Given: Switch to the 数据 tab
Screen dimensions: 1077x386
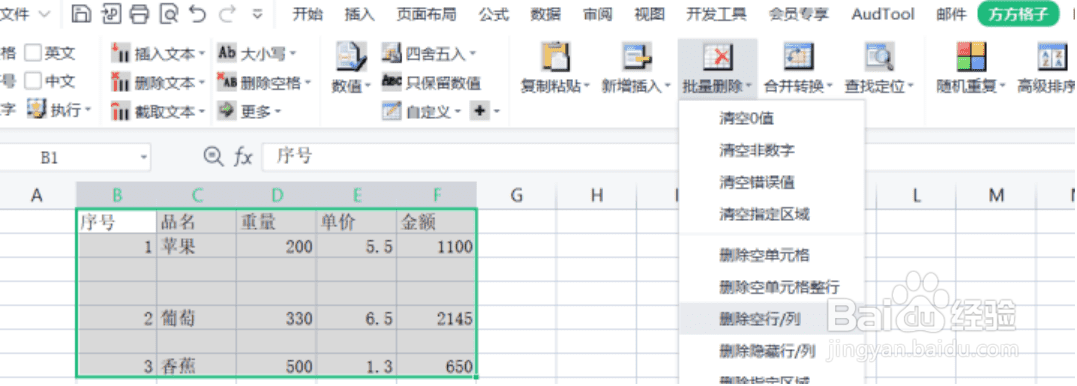Looking at the screenshot, I should pyautogui.click(x=546, y=14).
